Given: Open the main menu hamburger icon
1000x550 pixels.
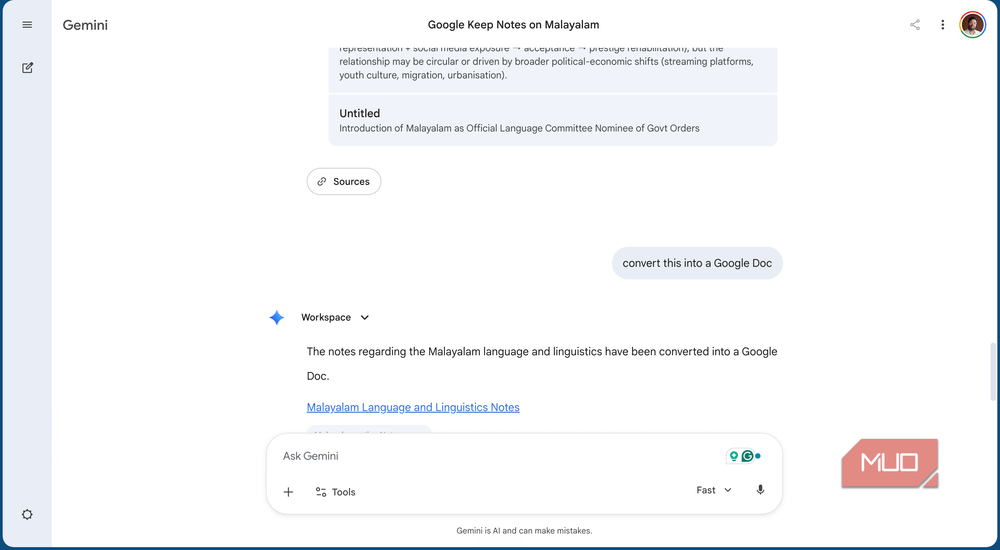Looking at the screenshot, I should [27, 25].
